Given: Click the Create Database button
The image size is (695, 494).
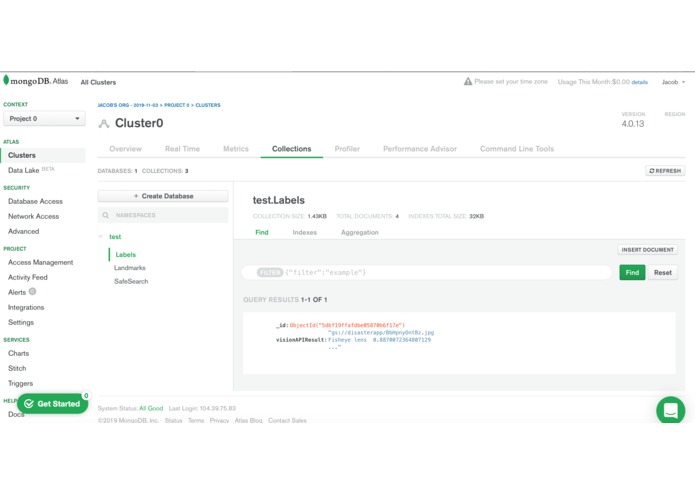Looking at the screenshot, I should tap(163, 196).
